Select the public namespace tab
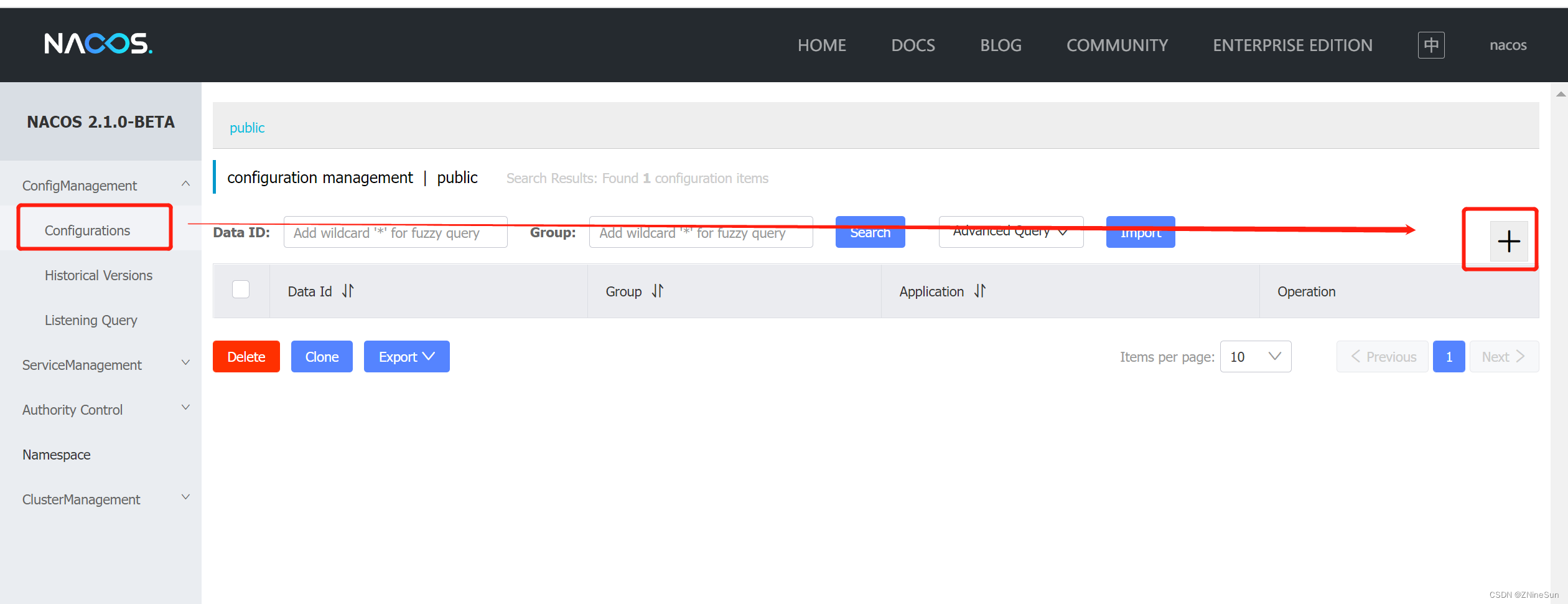Image resolution: width=1568 pixels, height=604 pixels. click(247, 128)
